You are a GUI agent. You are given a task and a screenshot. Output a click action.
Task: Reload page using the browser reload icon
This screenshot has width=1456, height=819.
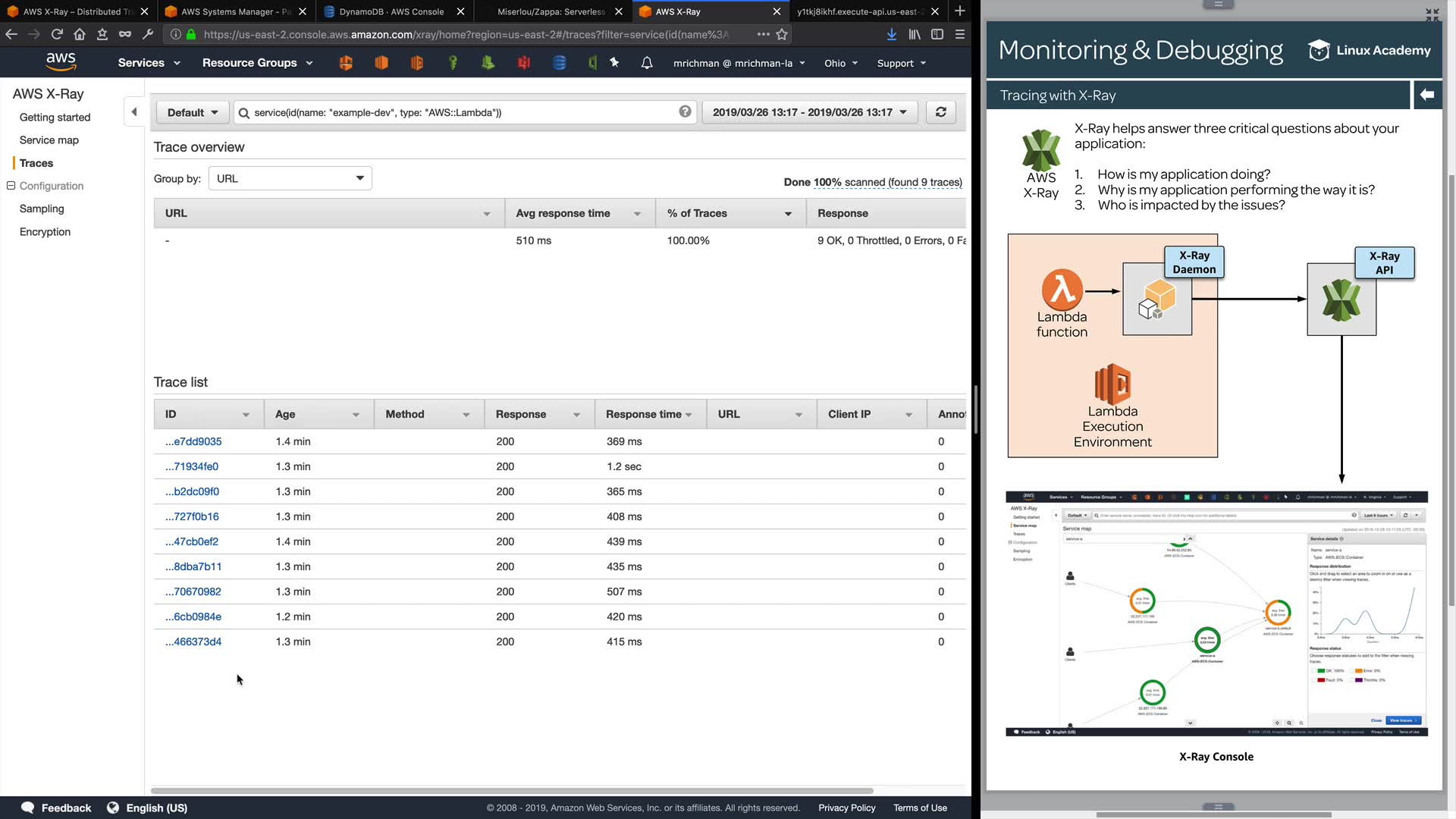pyautogui.click(x=57, y=34)
